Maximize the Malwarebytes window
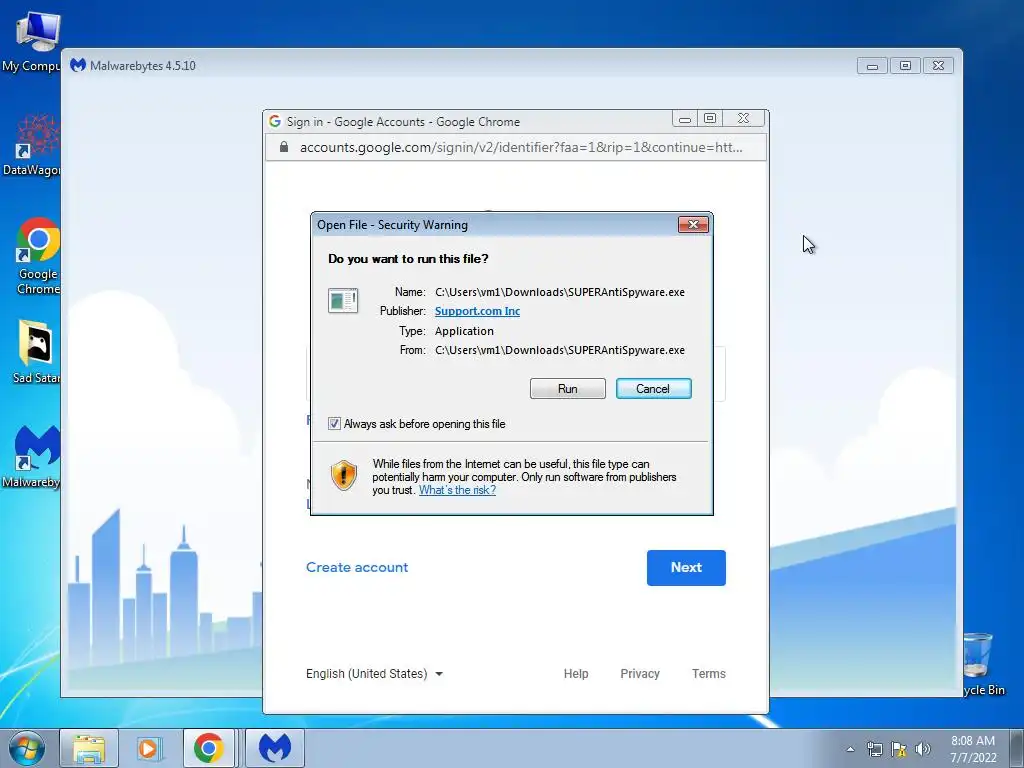Viewport: 1024px width, 768px height. point(905,66)
